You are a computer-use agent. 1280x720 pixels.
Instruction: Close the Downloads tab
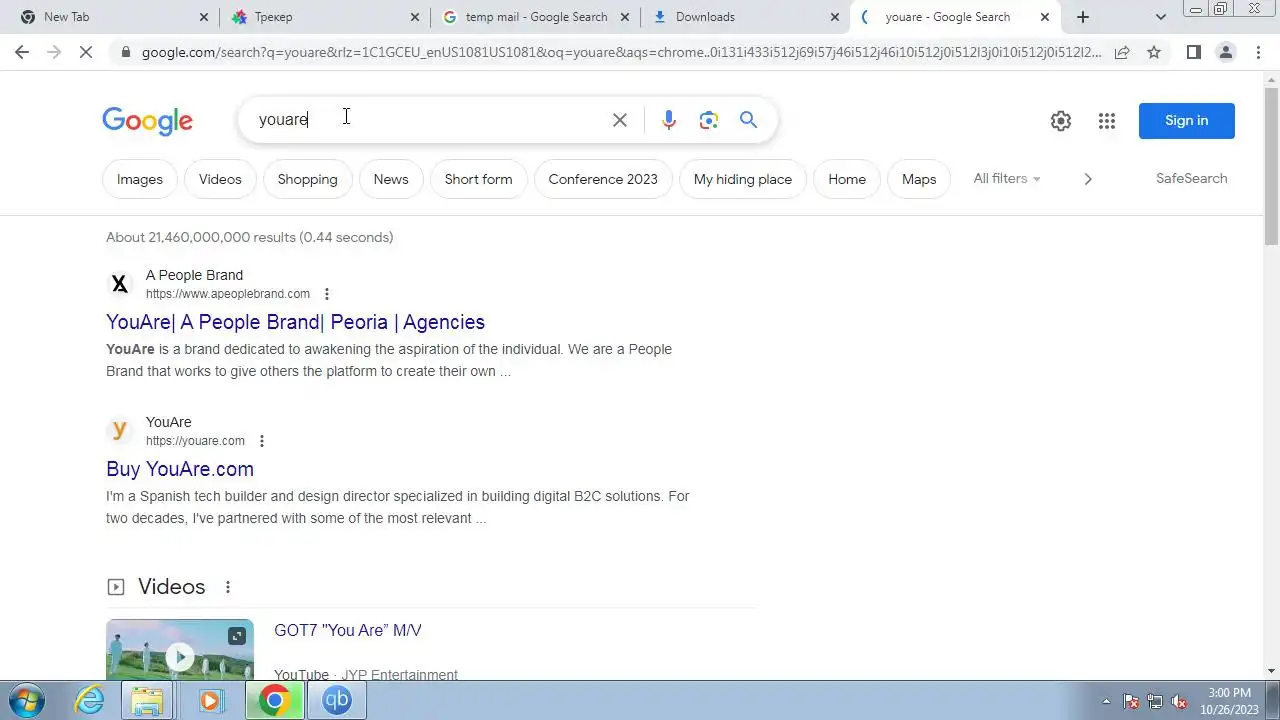835,17
